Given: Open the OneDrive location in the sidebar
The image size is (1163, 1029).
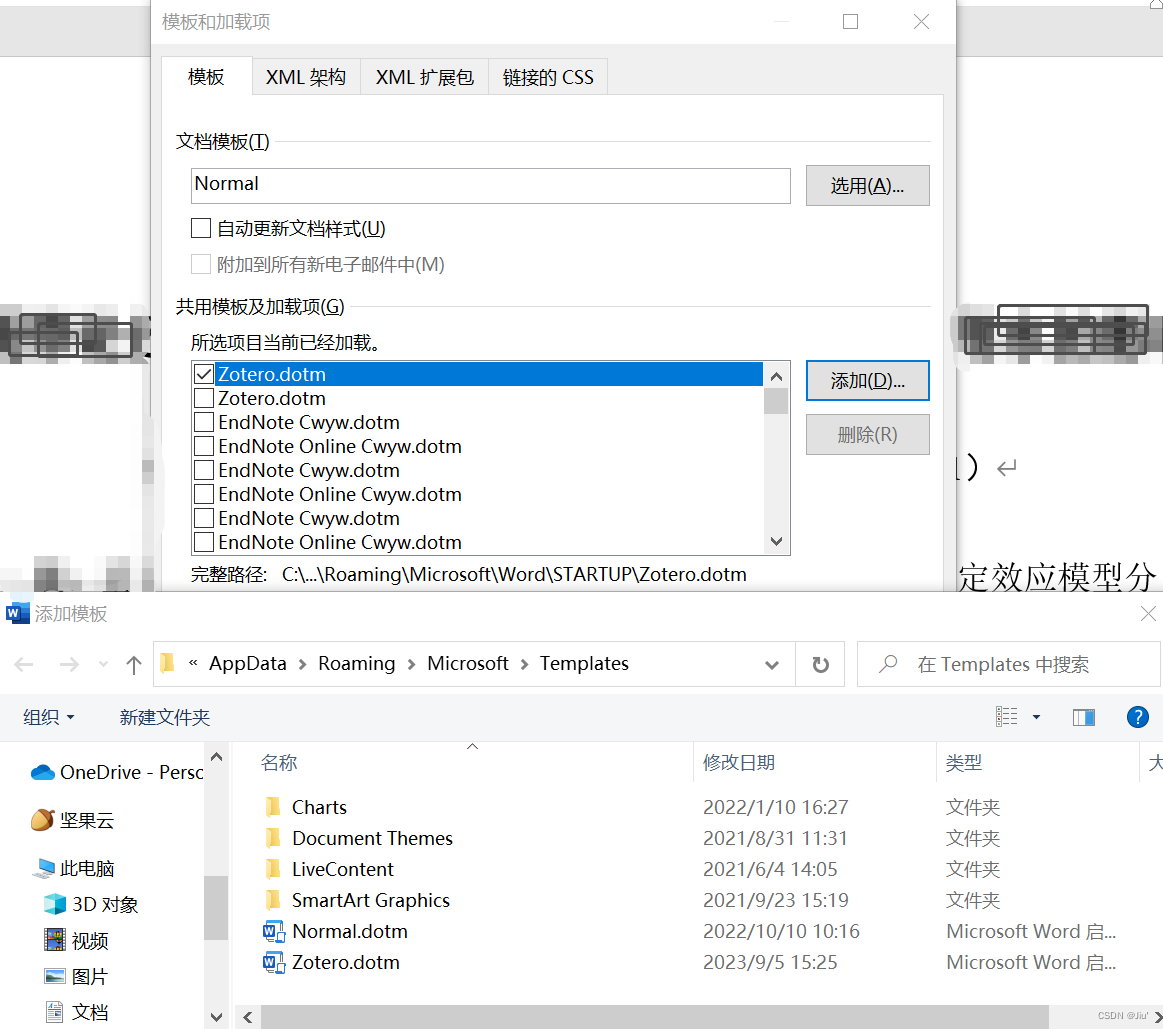Looking at the screenshot, I should [x=116, y=772].
